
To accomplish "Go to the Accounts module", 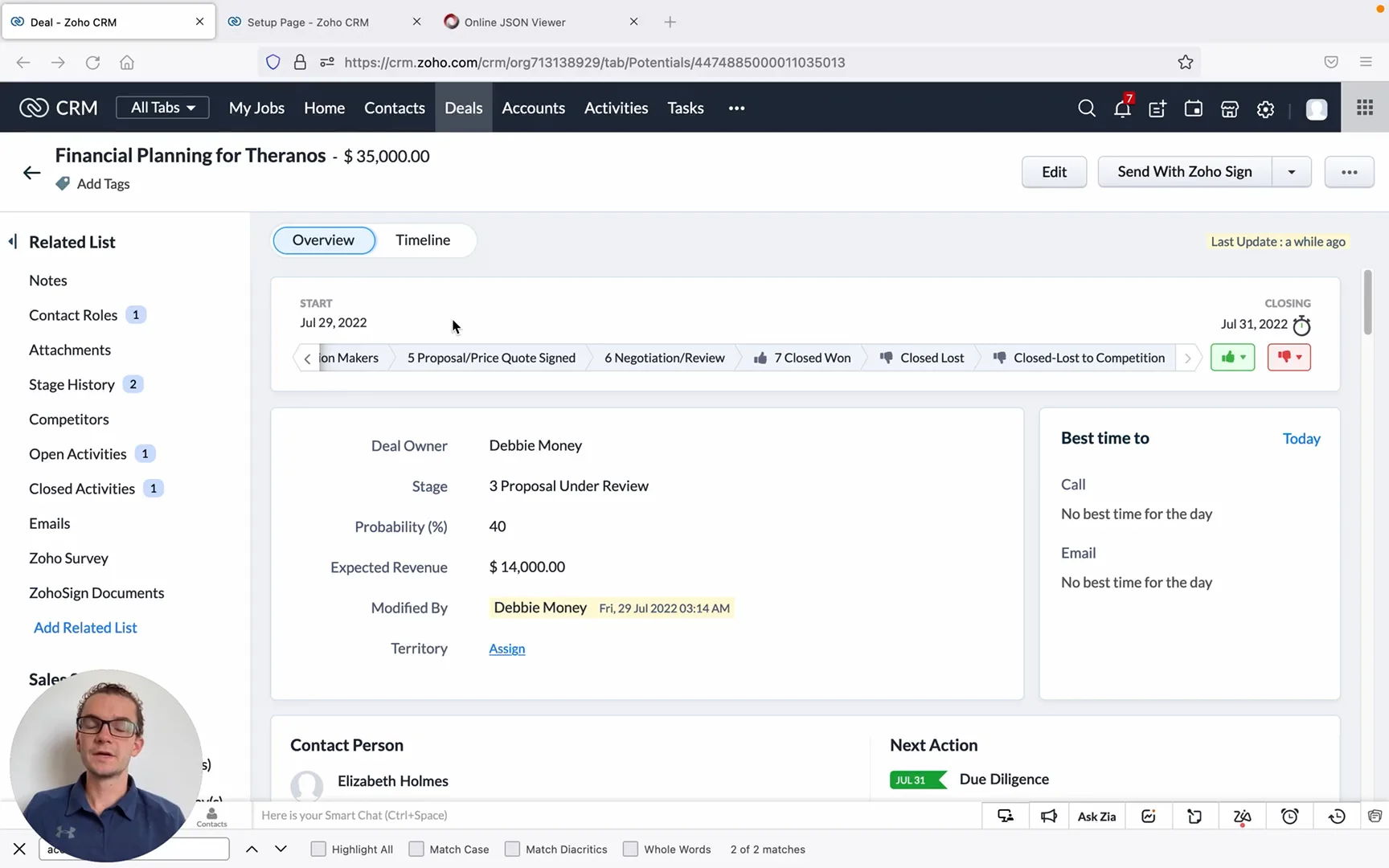I will 533,108.
